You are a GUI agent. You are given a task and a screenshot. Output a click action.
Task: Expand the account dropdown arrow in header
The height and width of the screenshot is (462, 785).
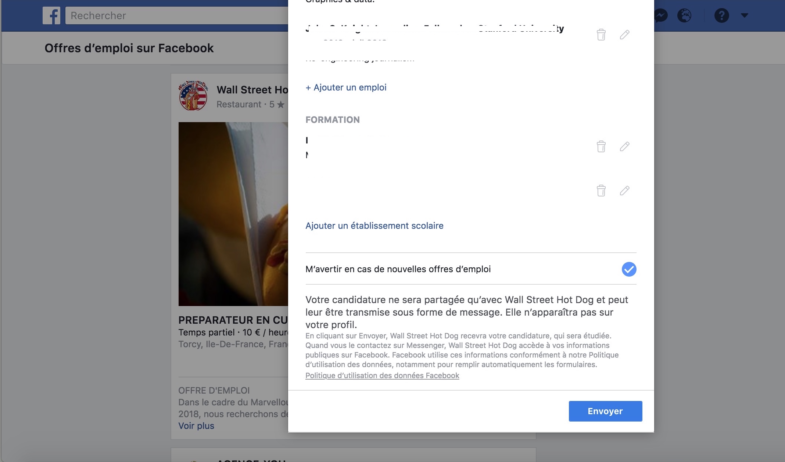click(744, 16)
